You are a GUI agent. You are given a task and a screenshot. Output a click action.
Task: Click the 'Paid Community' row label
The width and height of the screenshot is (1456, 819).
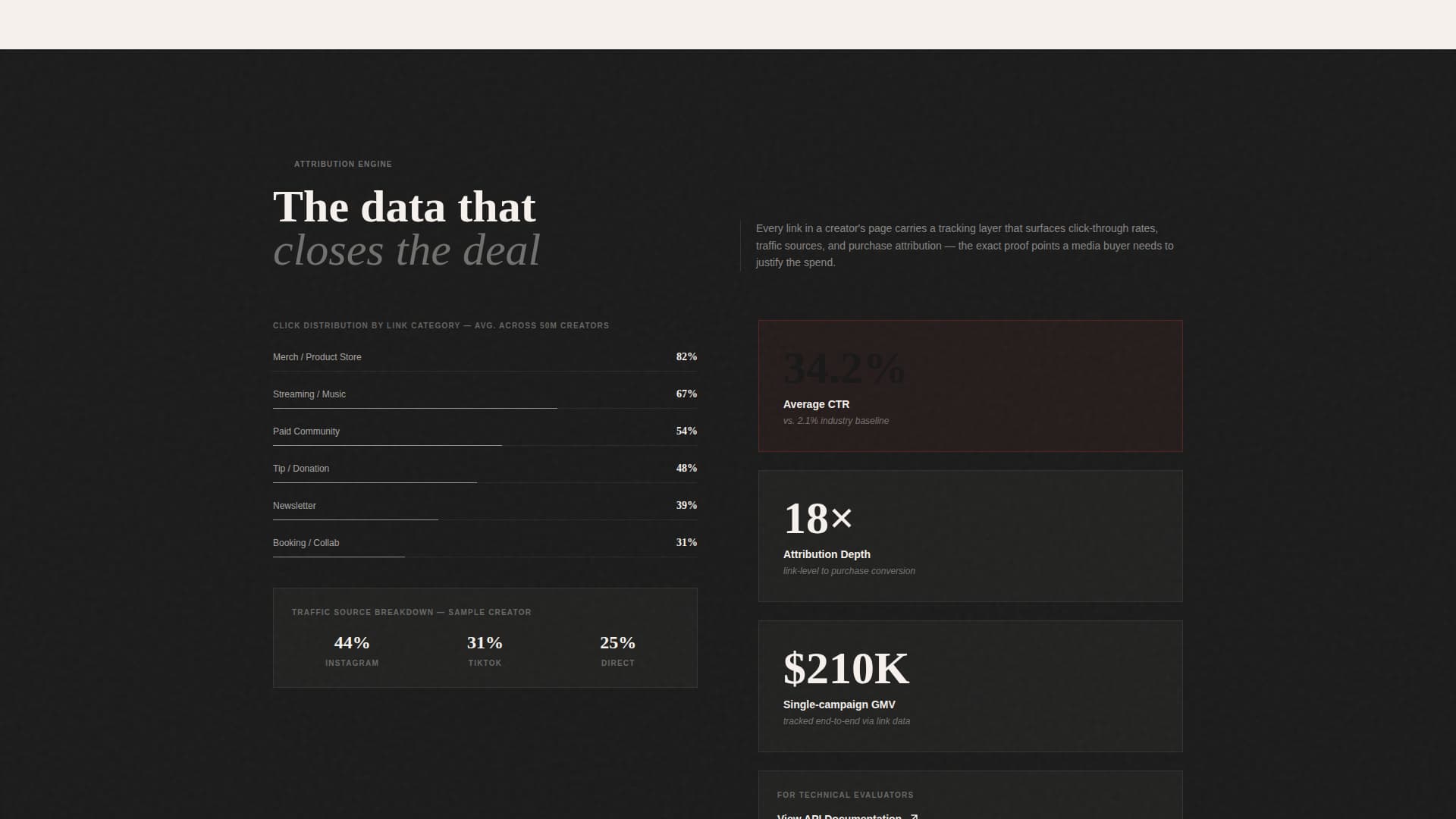(x=306, y=431)
